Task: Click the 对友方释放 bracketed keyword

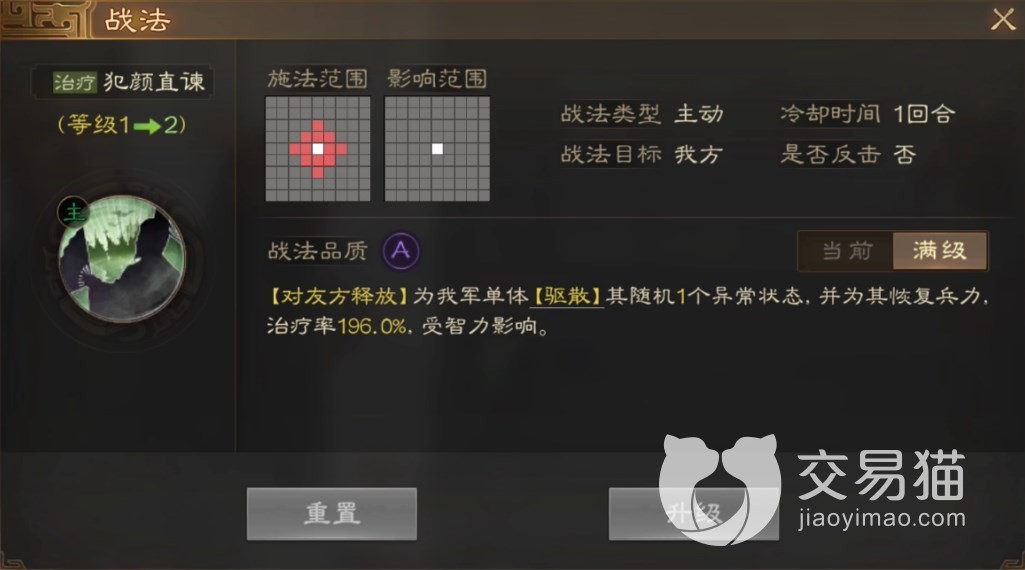Action: (x=339, y=296)
